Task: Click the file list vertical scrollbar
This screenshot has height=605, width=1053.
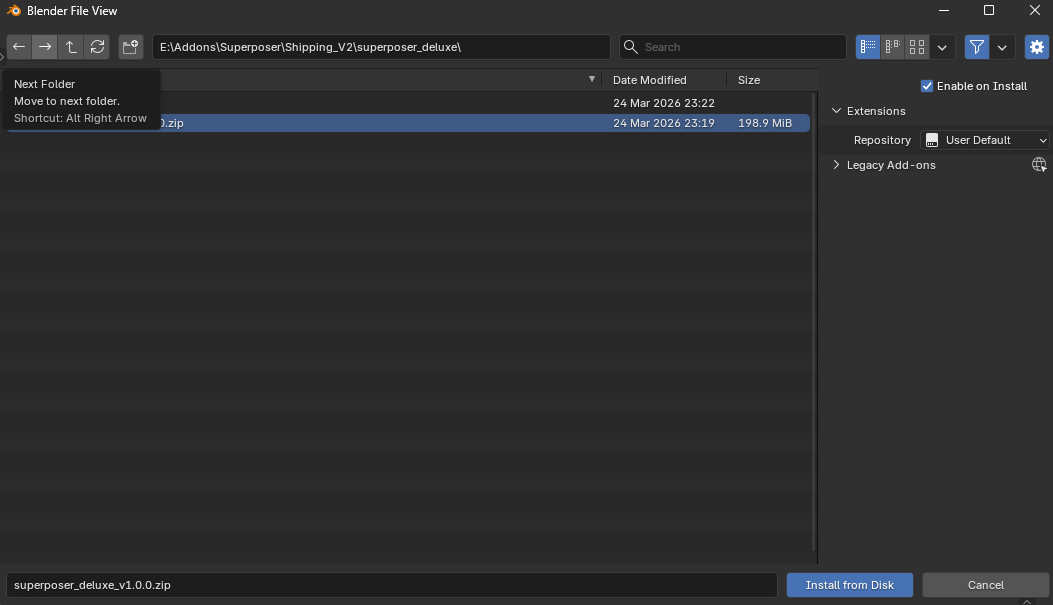Action: tap(813, 321)
